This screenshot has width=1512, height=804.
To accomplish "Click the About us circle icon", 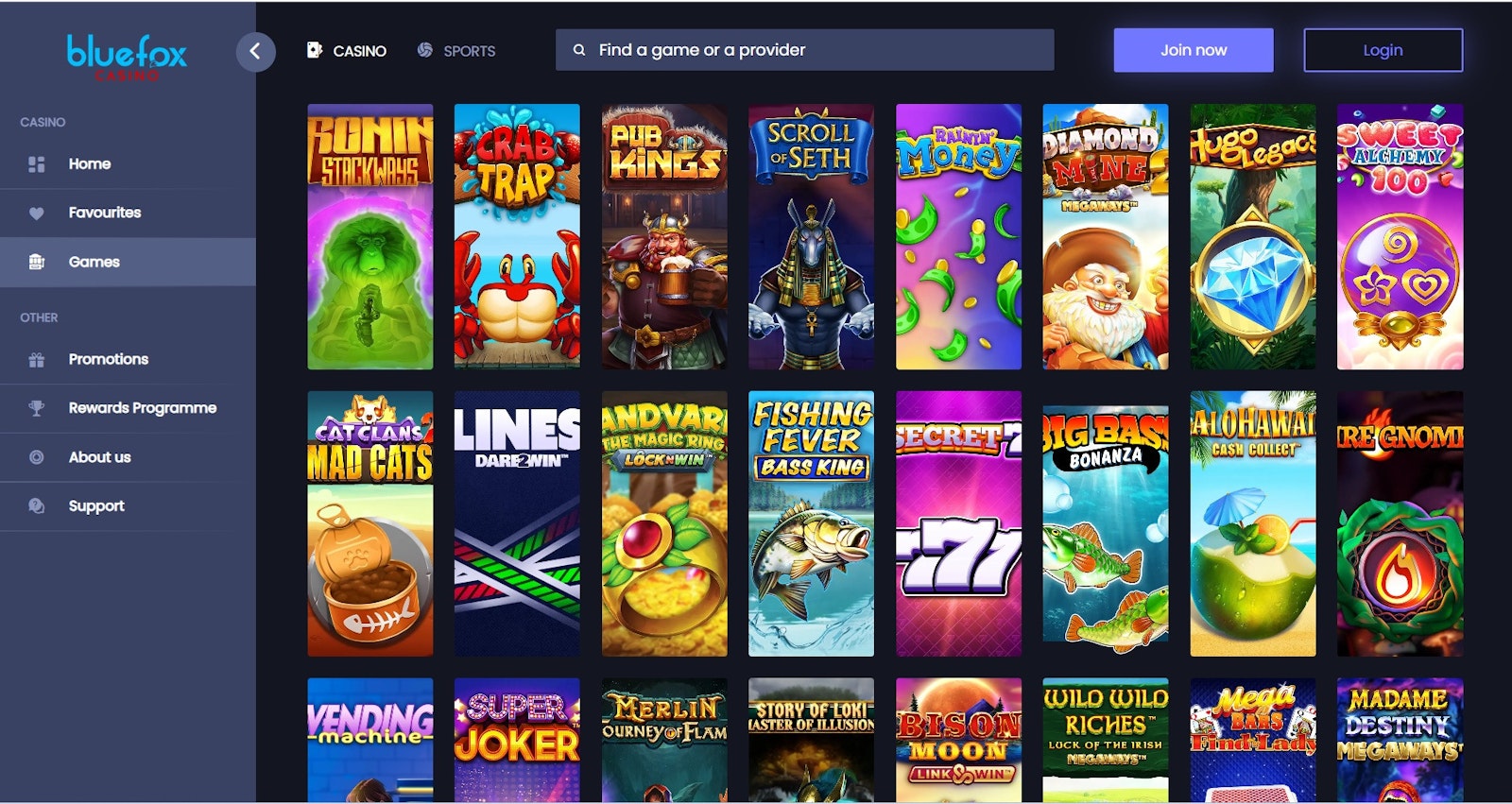I will point(37,457).
